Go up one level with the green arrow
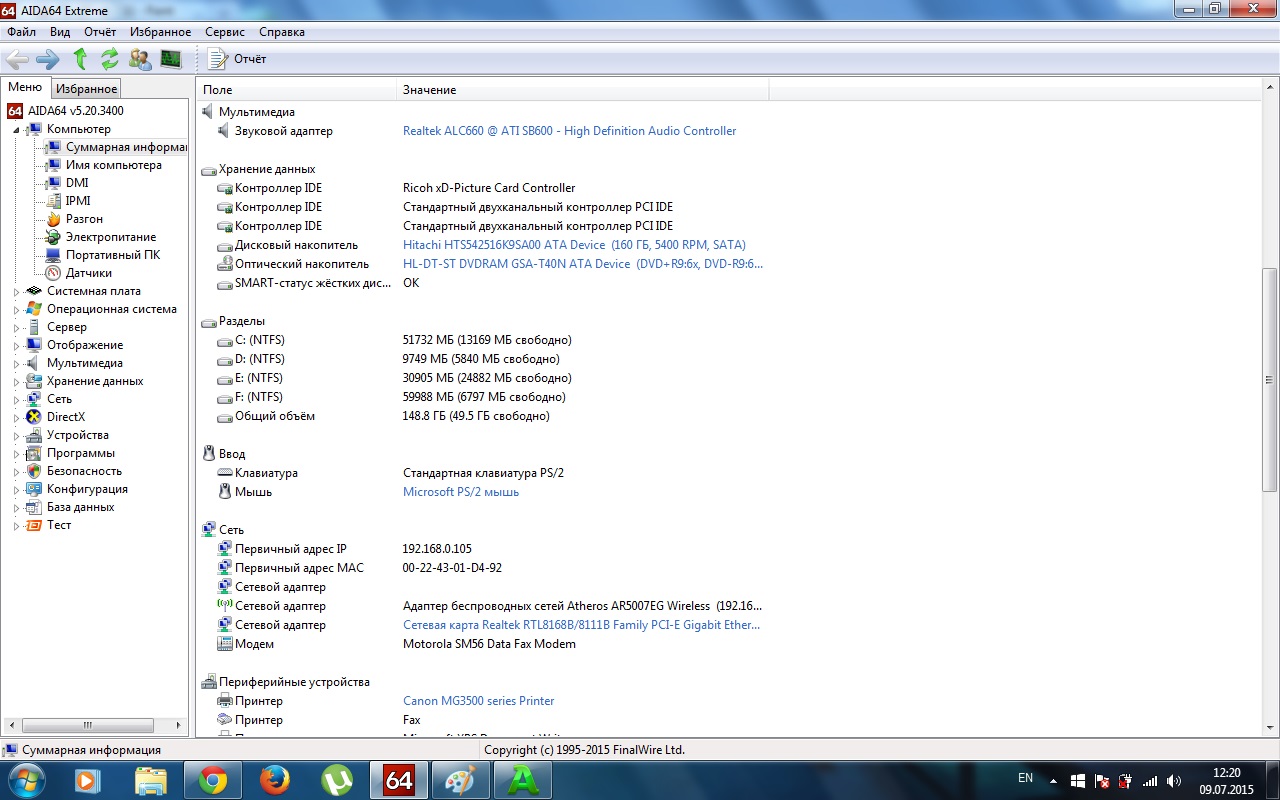The width and height of the screenshot is (1280, 800). [x=80, y=59]
